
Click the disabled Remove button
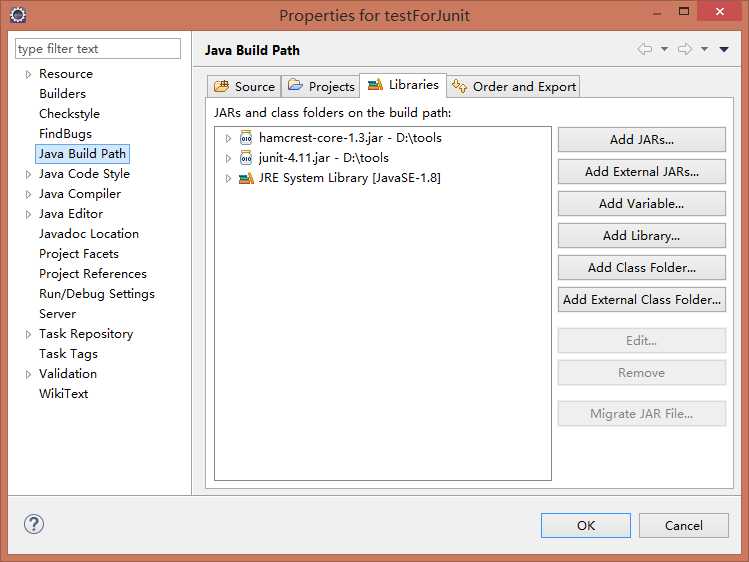tap(642, 372)
